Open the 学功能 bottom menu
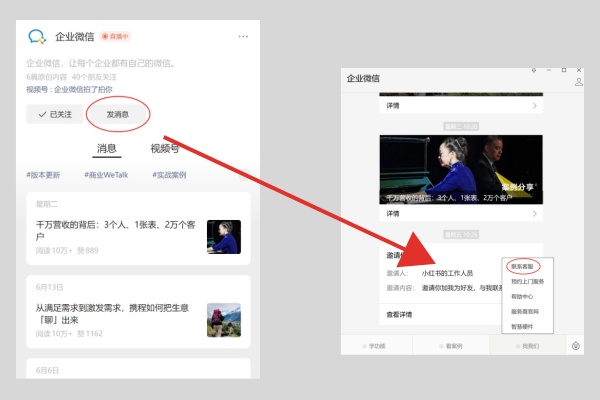 pyautogui.click(x=377, y=346)
